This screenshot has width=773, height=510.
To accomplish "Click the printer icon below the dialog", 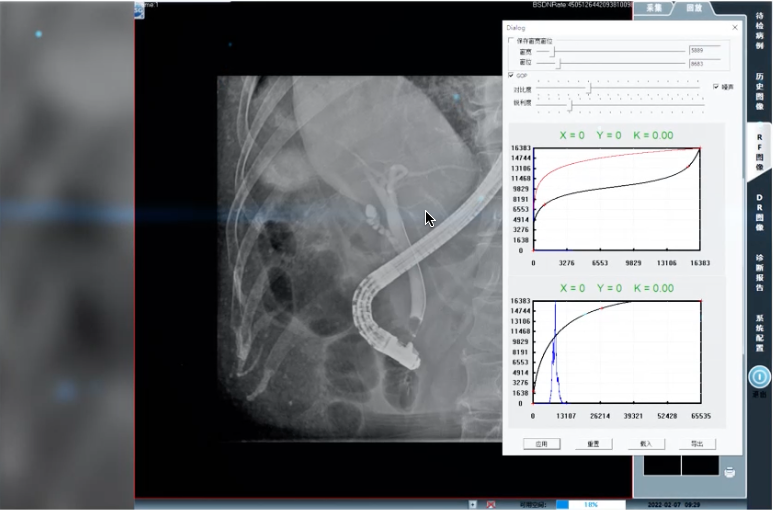I will click(730, 473).
